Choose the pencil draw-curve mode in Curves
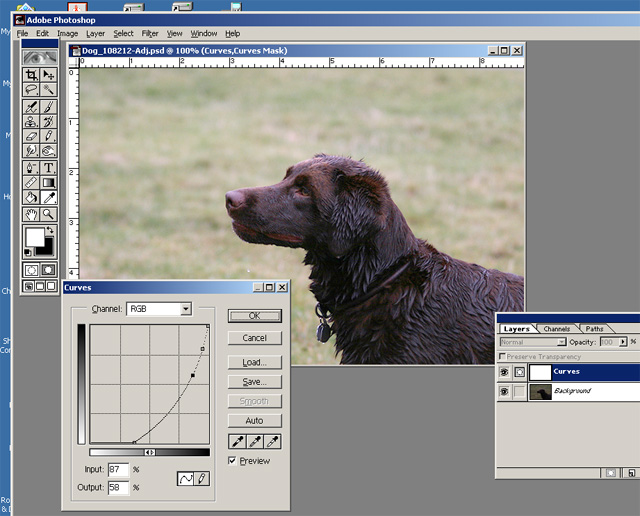Screen dimensions: 640x516 point(201,479)
